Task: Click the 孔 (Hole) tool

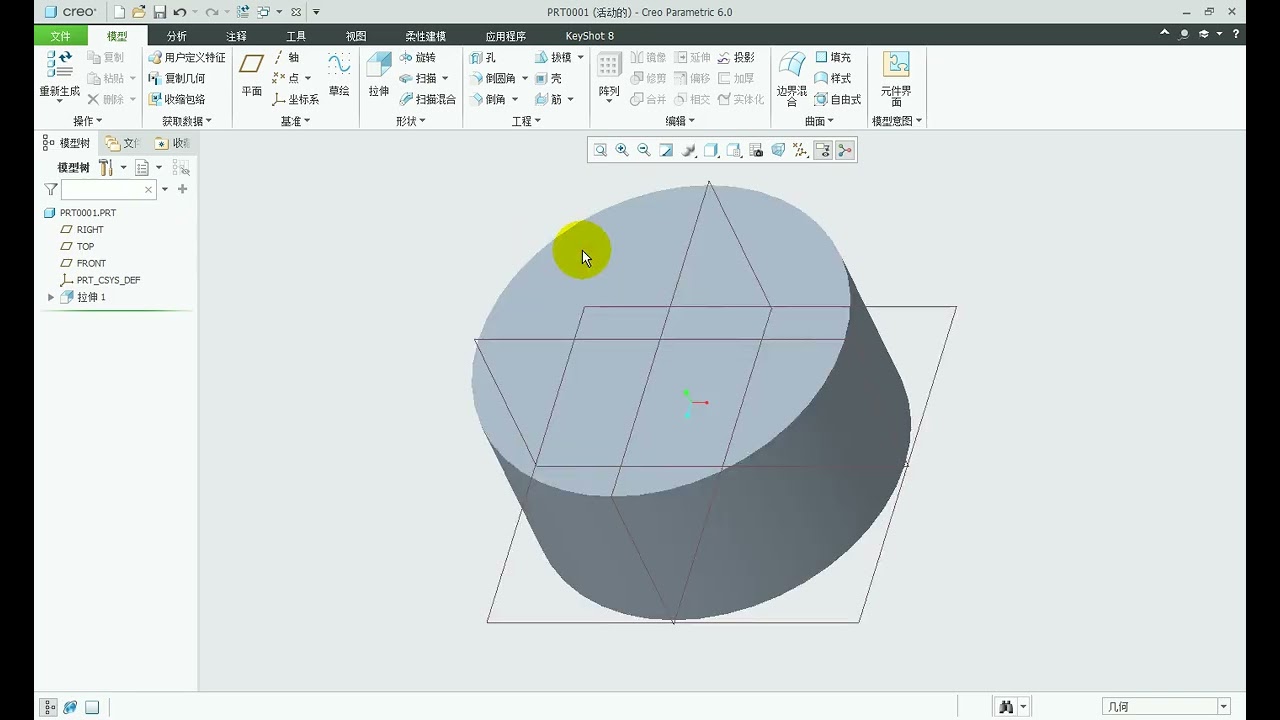Action: (483, 57)
